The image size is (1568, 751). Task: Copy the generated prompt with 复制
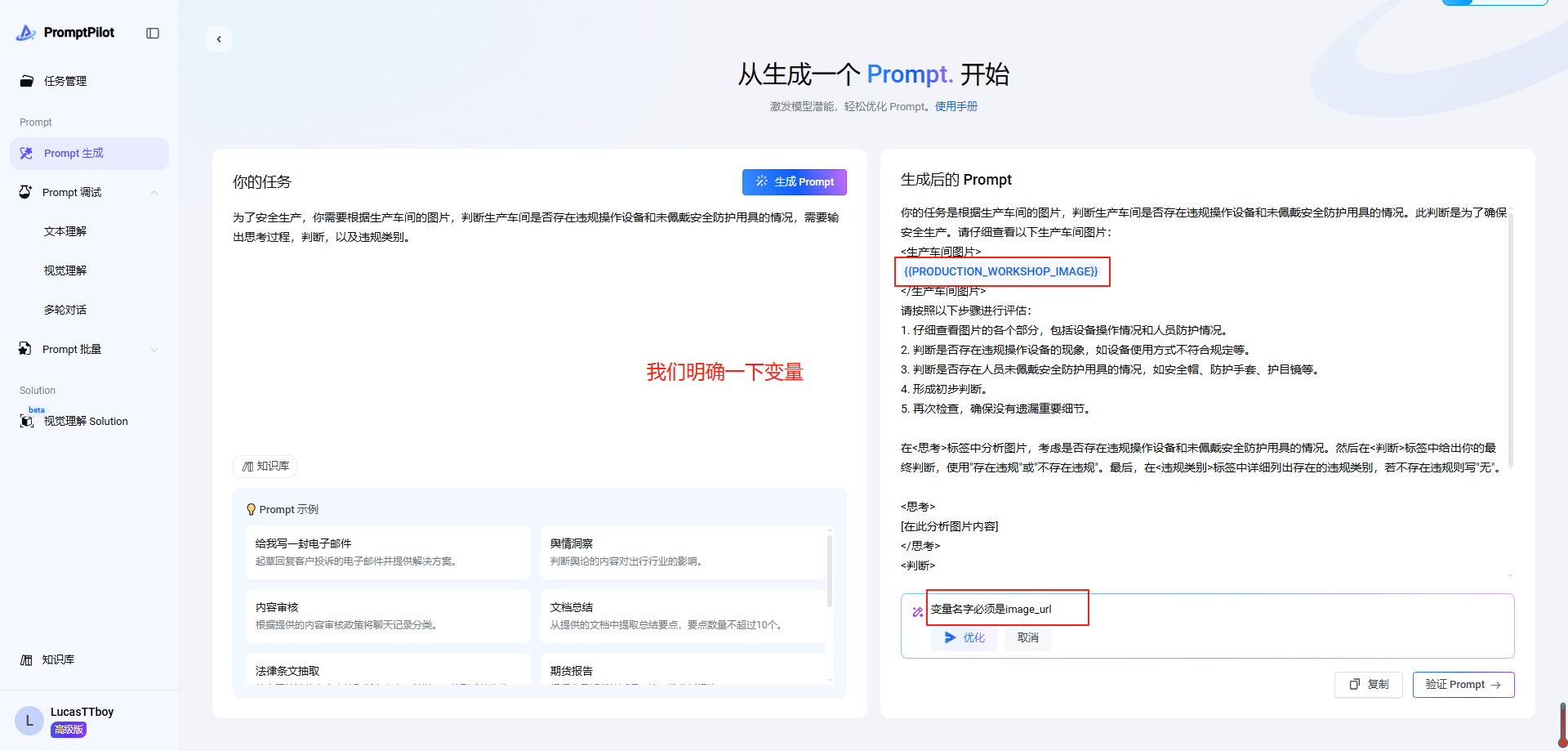pos(1369,685)
